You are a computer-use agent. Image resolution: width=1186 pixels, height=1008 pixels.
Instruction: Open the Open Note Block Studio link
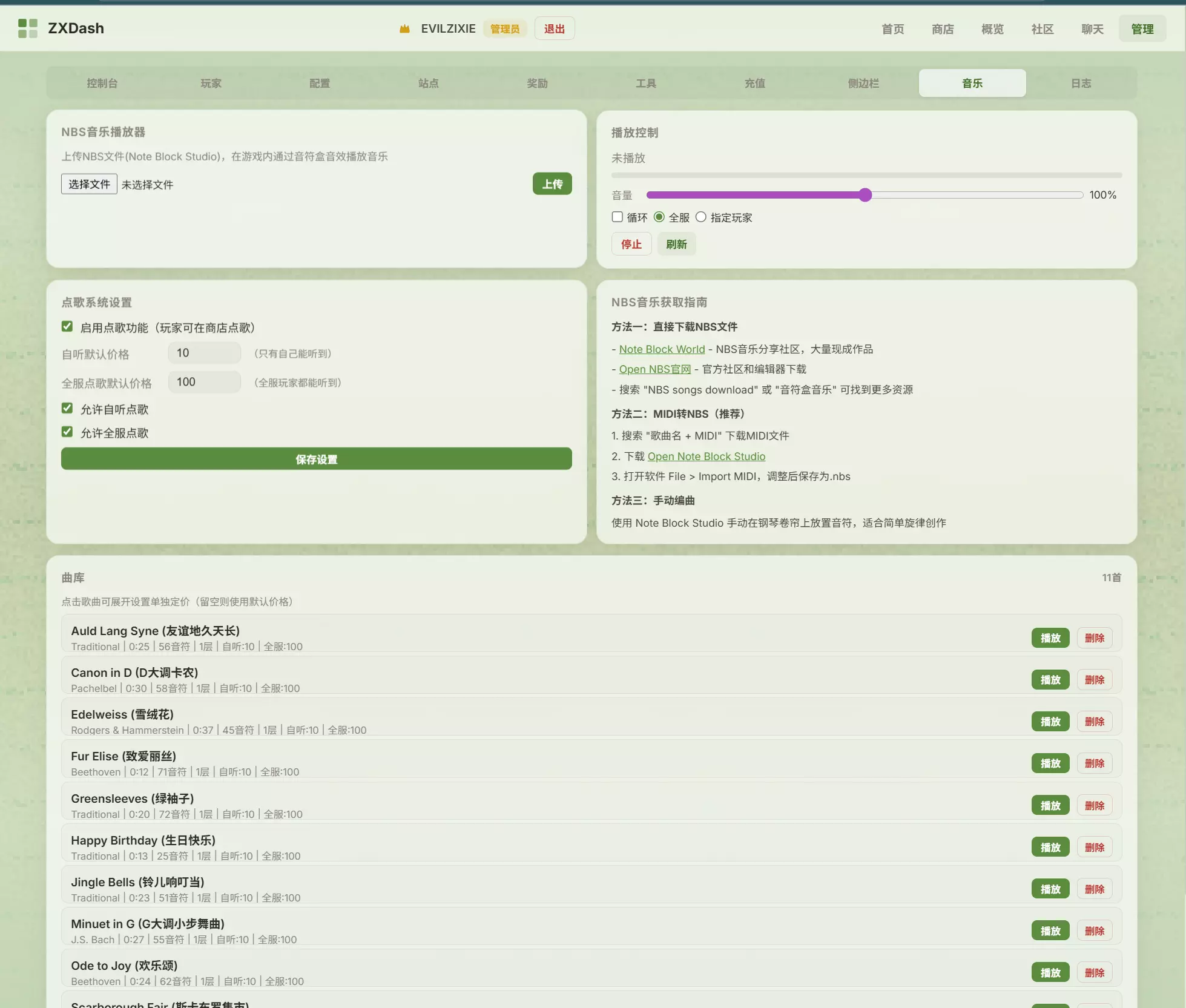pyautogui.click(x=706, y=456)
